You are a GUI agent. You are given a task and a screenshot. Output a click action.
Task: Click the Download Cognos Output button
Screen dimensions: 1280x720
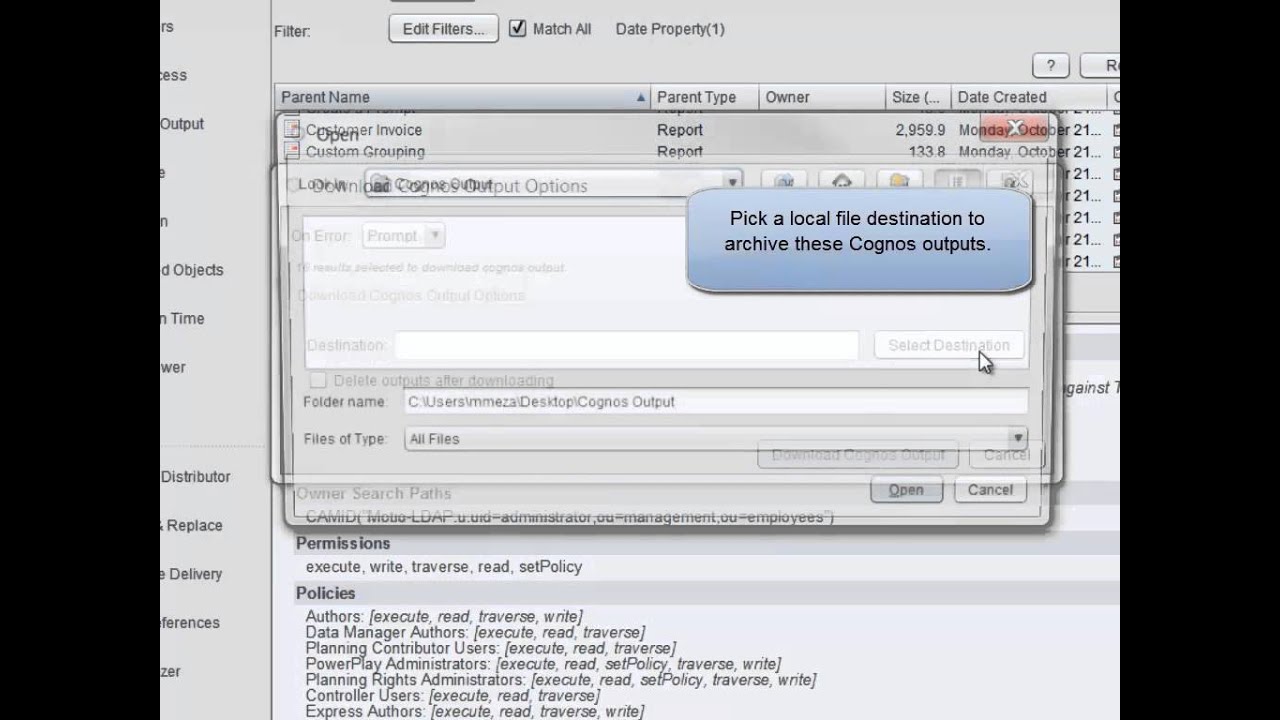coord(858,455)
